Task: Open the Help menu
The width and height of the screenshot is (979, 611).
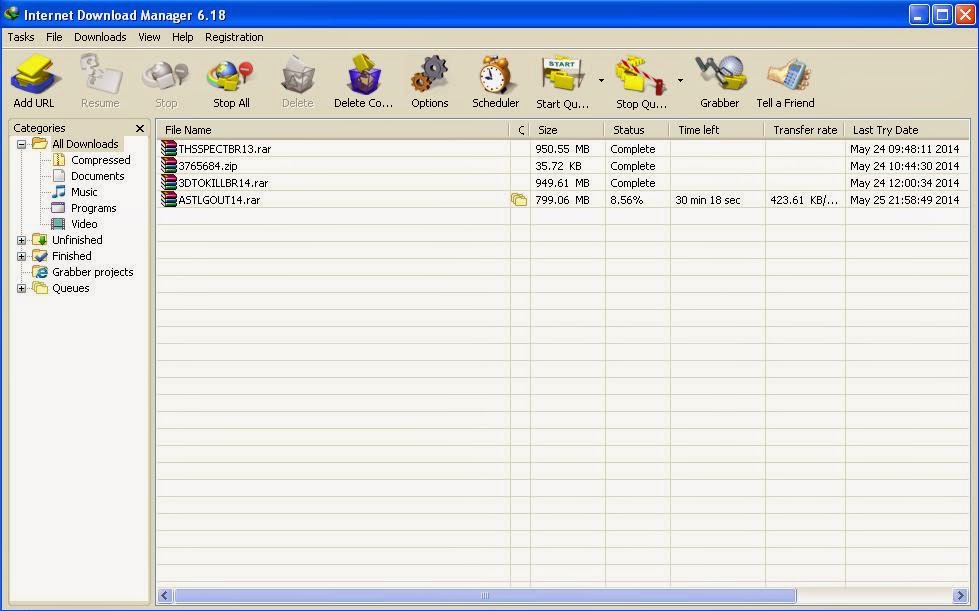Action: (x=182, y=37)
